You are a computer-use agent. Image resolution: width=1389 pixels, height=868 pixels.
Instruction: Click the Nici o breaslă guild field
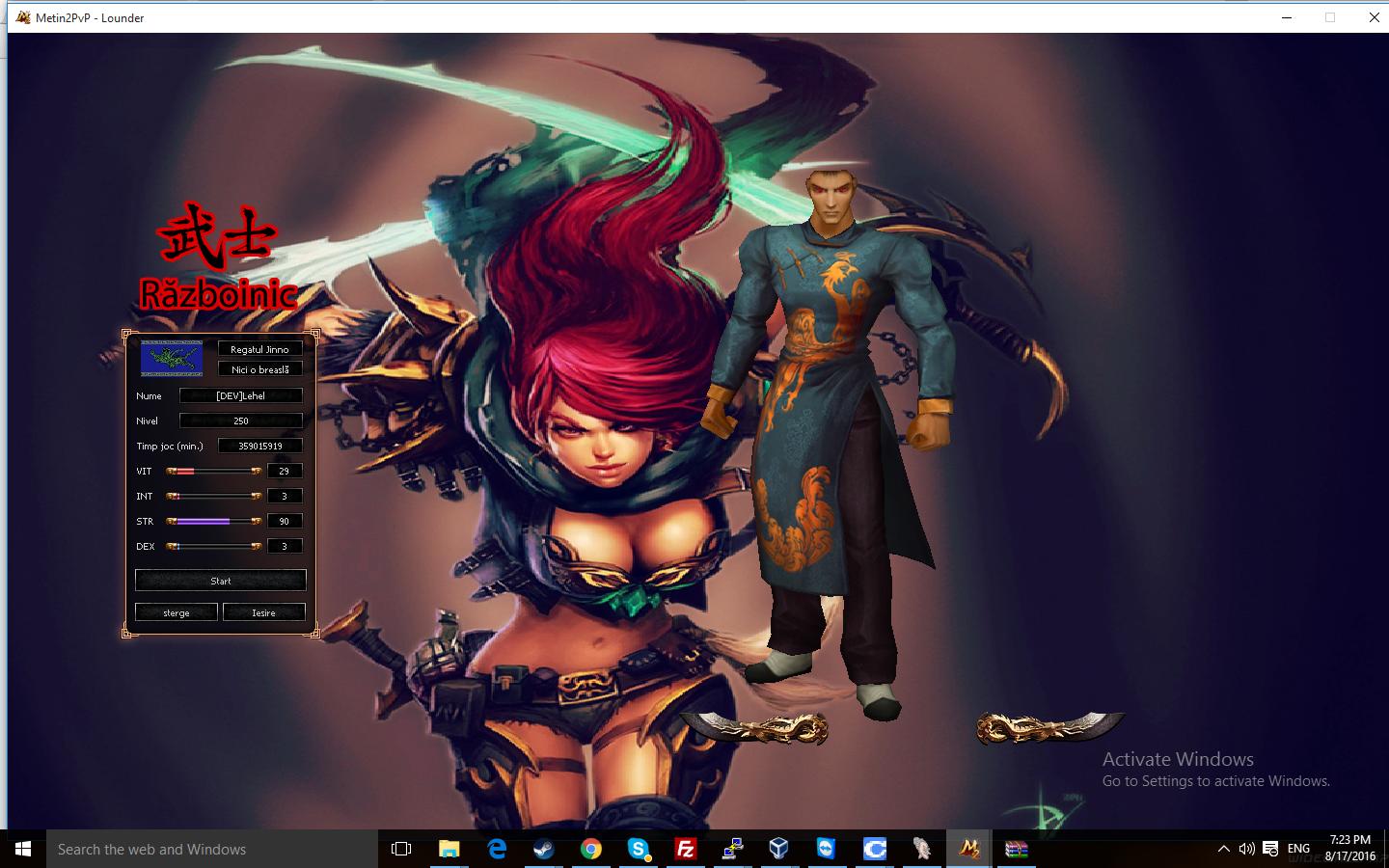[259, 369]
